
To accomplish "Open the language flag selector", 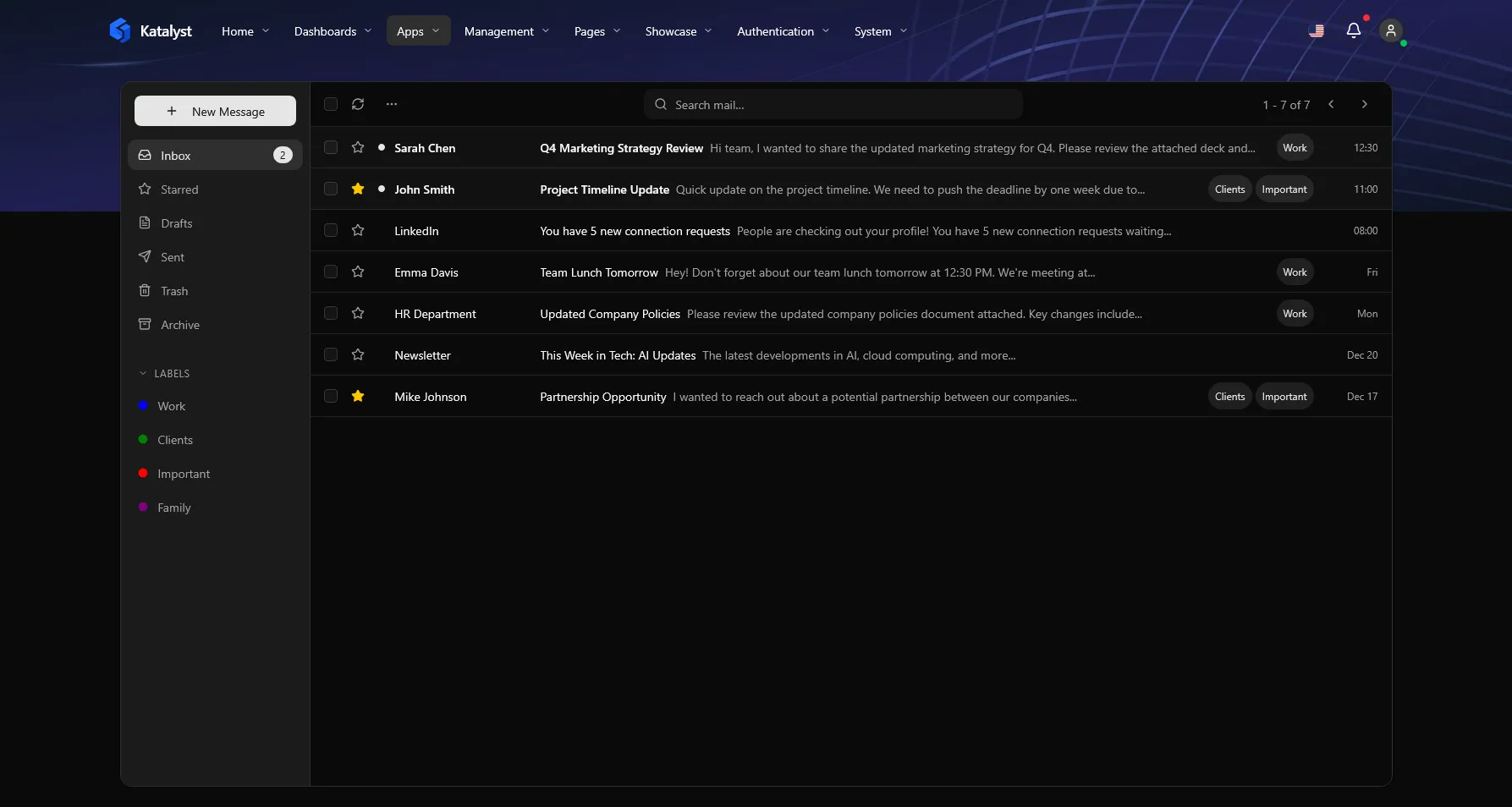I will click(x=1316, y=30).
